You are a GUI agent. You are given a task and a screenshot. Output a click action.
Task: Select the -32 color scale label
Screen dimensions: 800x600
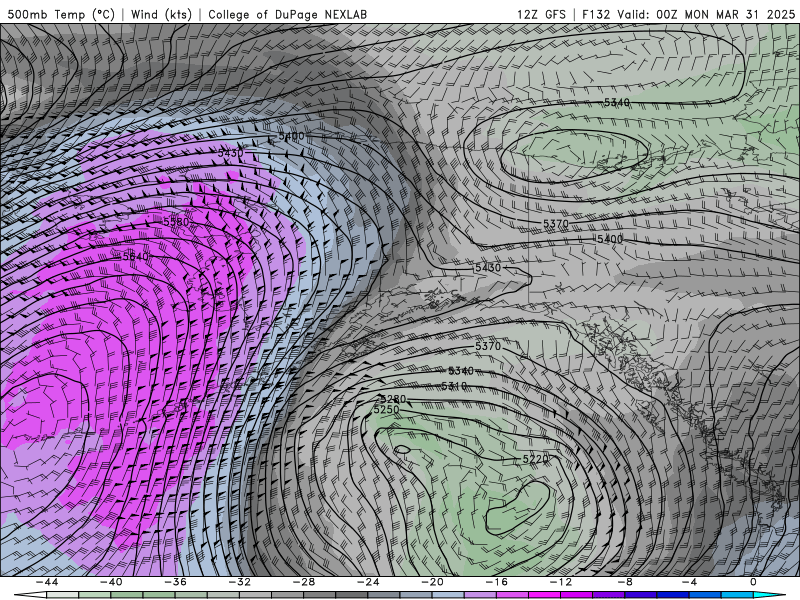239,582
